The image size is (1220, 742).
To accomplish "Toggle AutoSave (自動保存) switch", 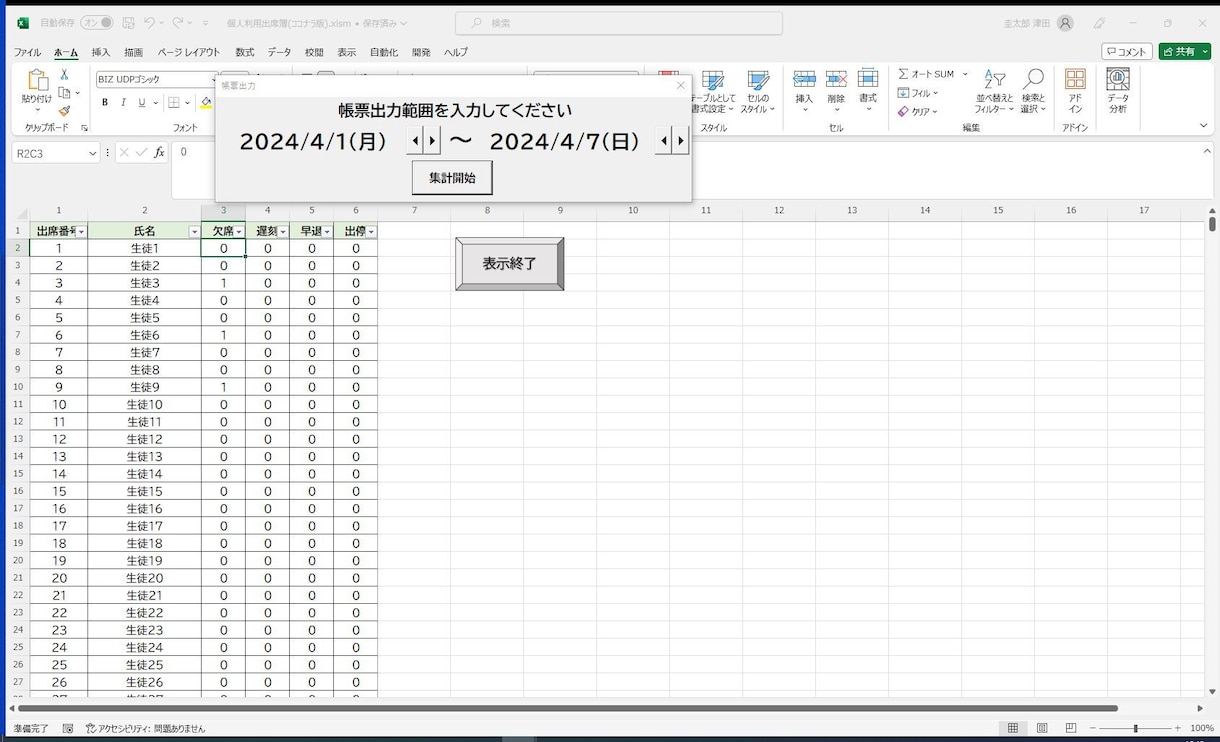I will (x=97, y=22).
